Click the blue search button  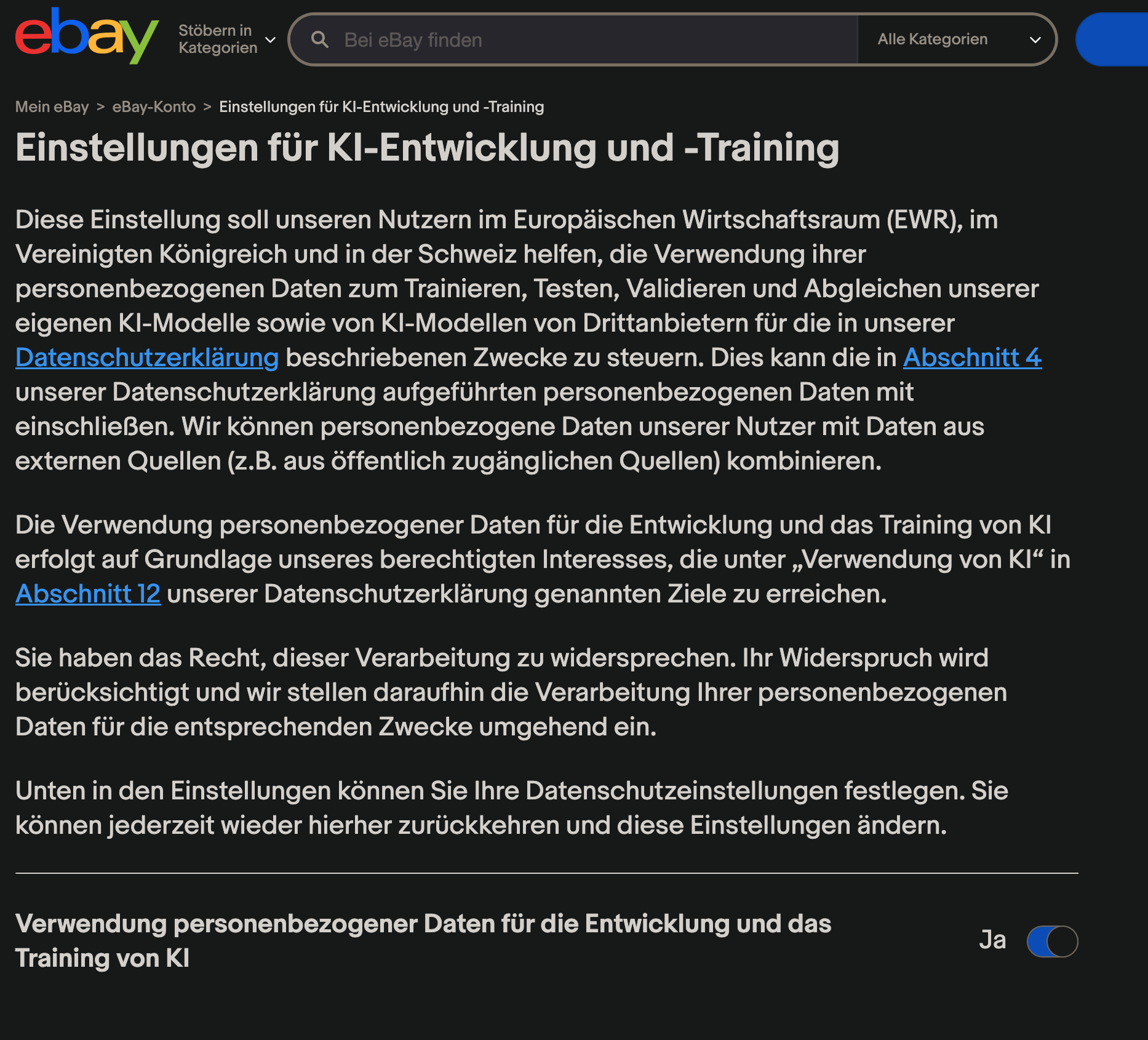click(1111, 39)
